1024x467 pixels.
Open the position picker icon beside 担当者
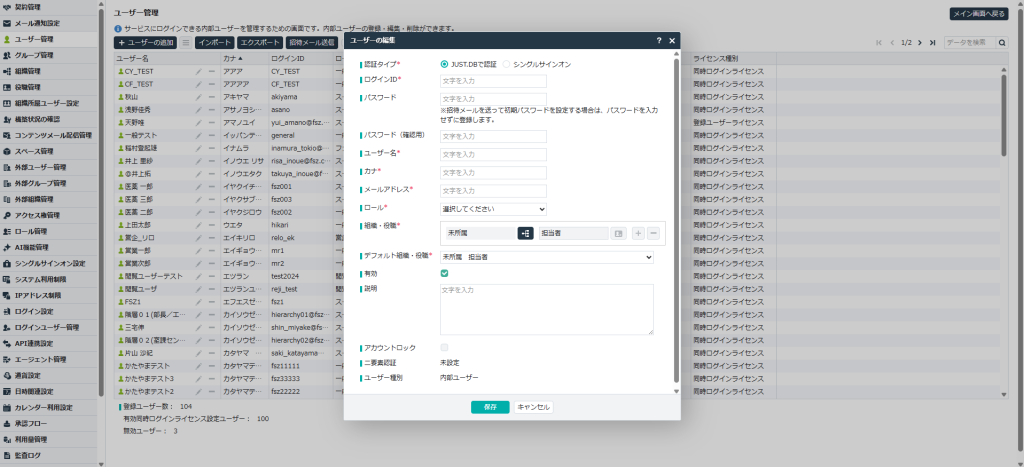pyautogui.click(x=618, y=233)
